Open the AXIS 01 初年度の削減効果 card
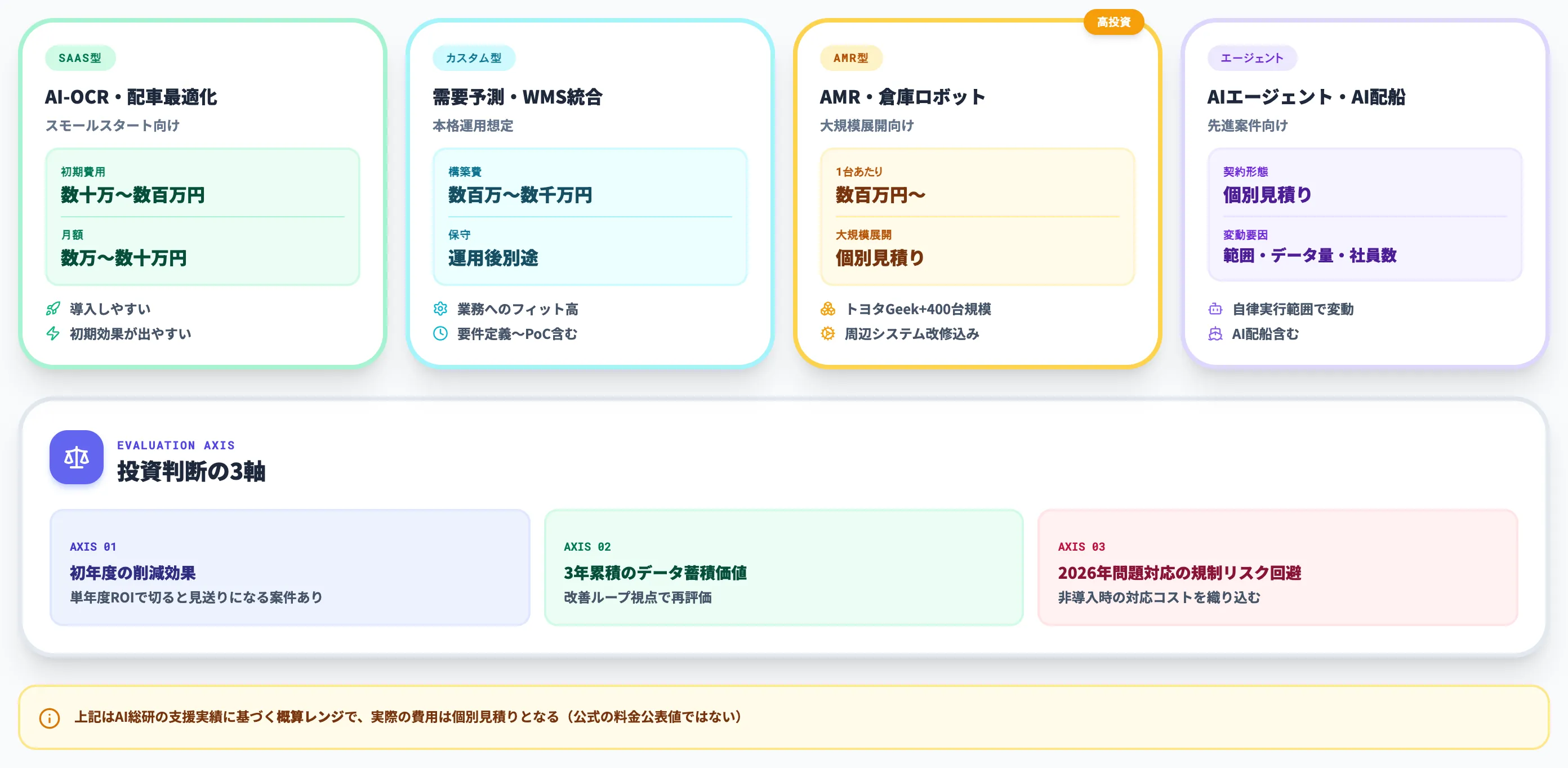This screenshot has width=1568, height=768. 289,567
